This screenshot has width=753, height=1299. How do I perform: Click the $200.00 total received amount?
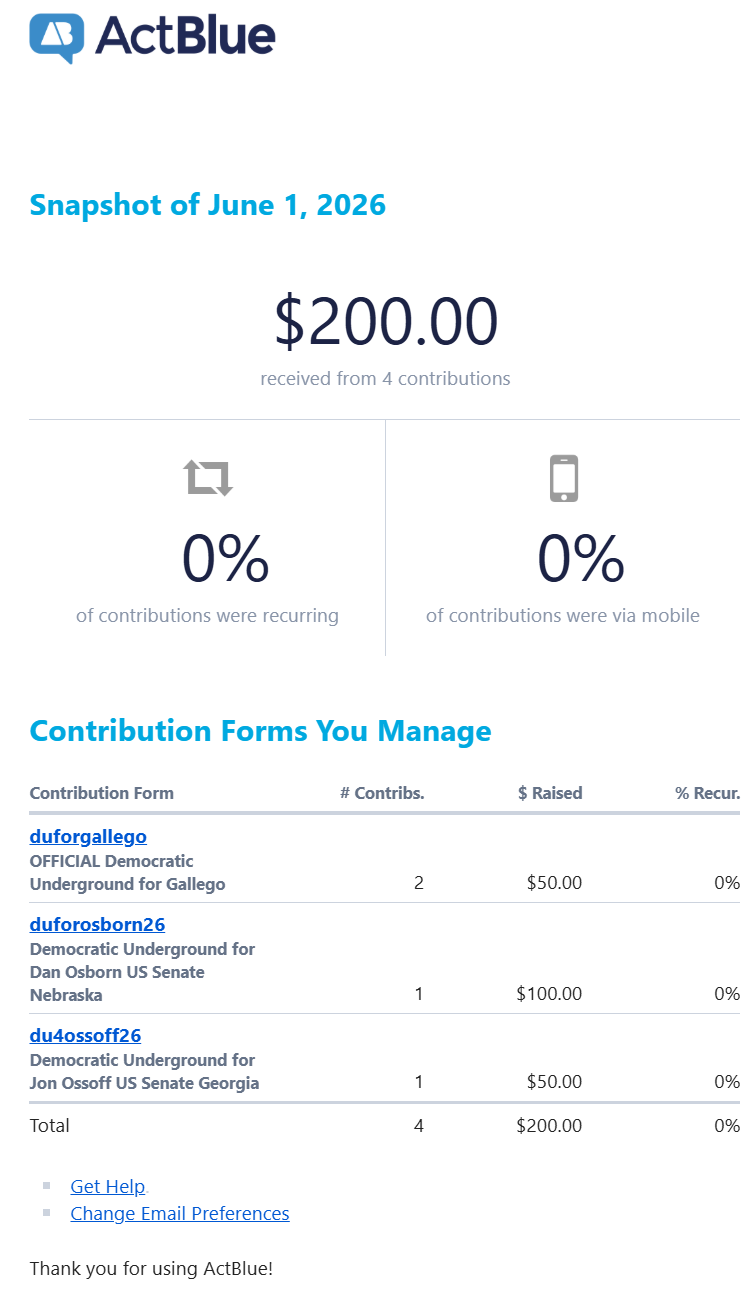(x=386, y=322)
